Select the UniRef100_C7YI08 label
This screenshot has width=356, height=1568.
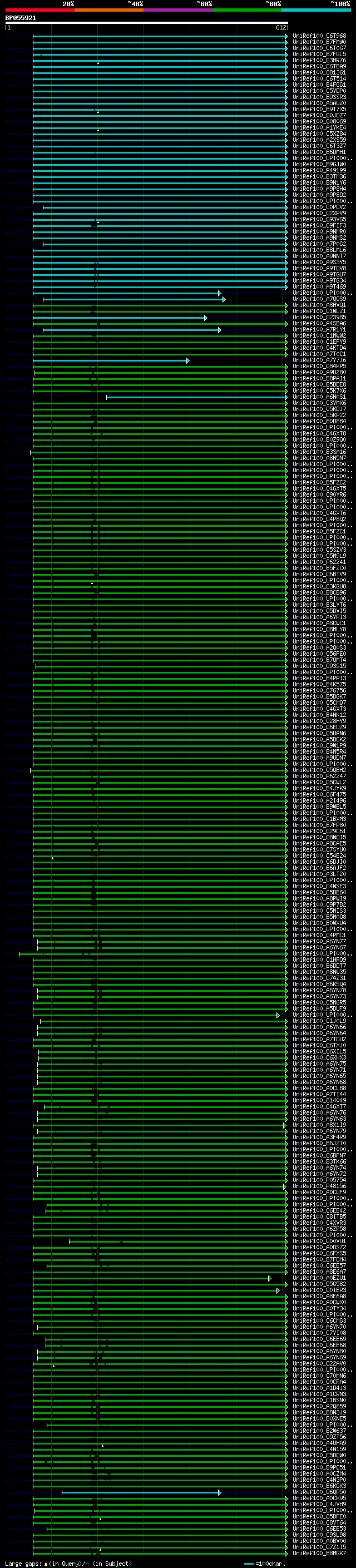[319, 1332]
